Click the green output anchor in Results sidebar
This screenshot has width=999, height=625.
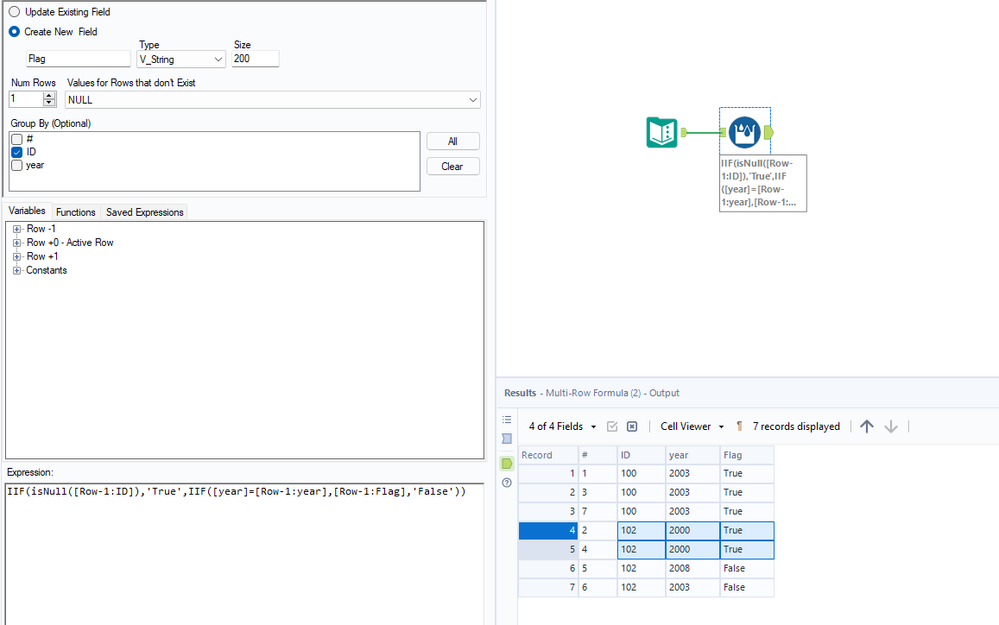point(507,463)
